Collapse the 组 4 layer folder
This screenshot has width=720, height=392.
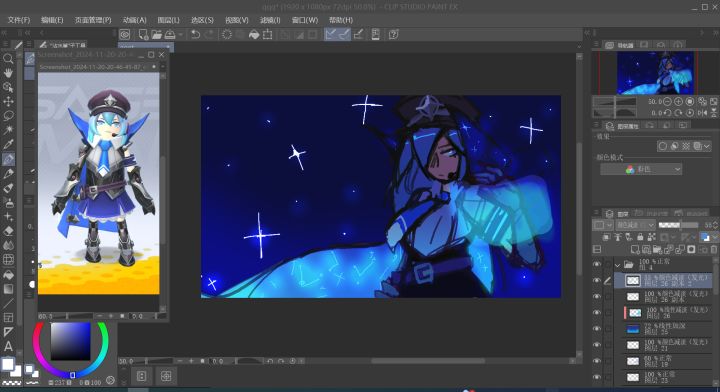click(618, 265)
